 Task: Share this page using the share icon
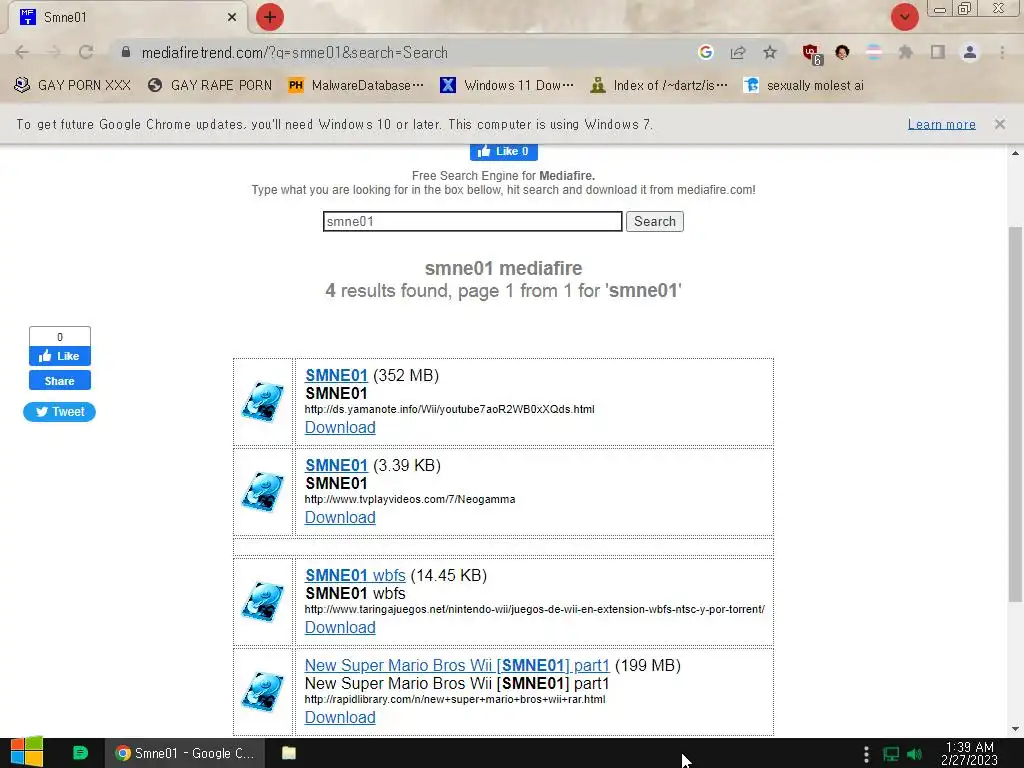coord(738,52)
